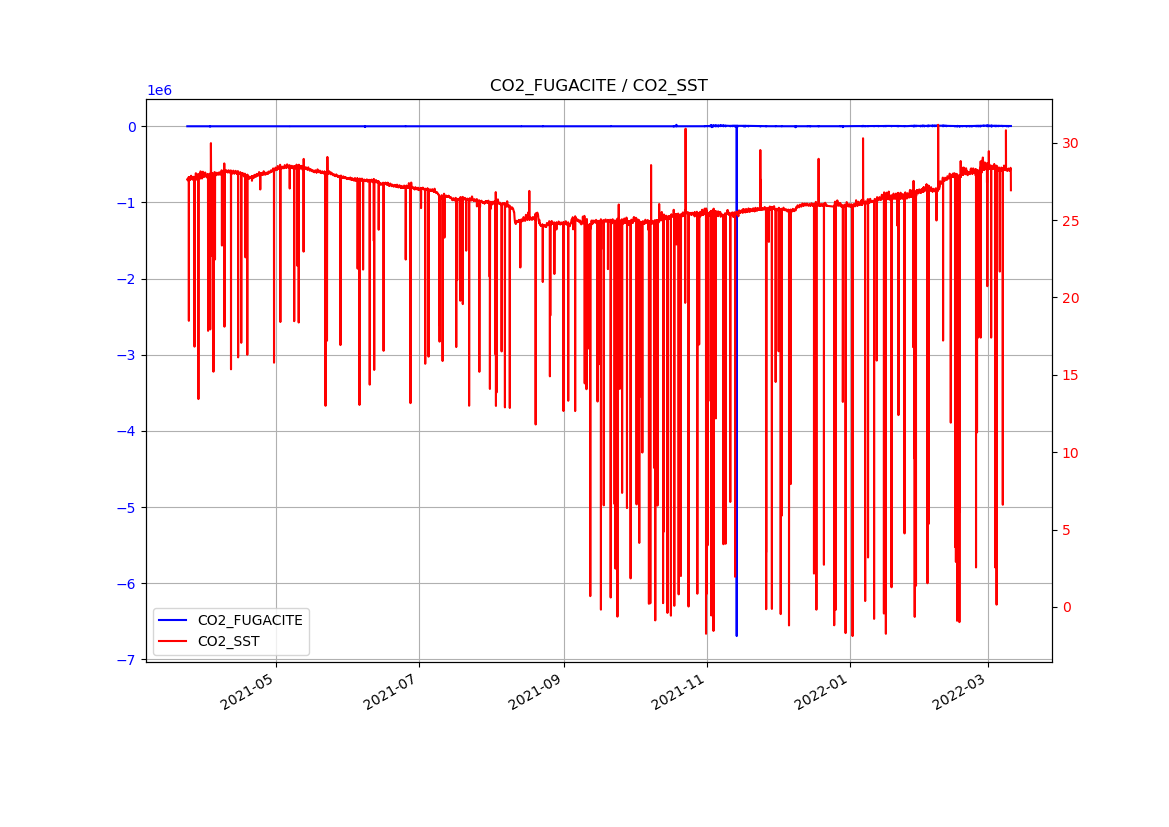Click the red 25 tick on right axis
This screenshot has height=827, width=1169.
point(1070,221)
